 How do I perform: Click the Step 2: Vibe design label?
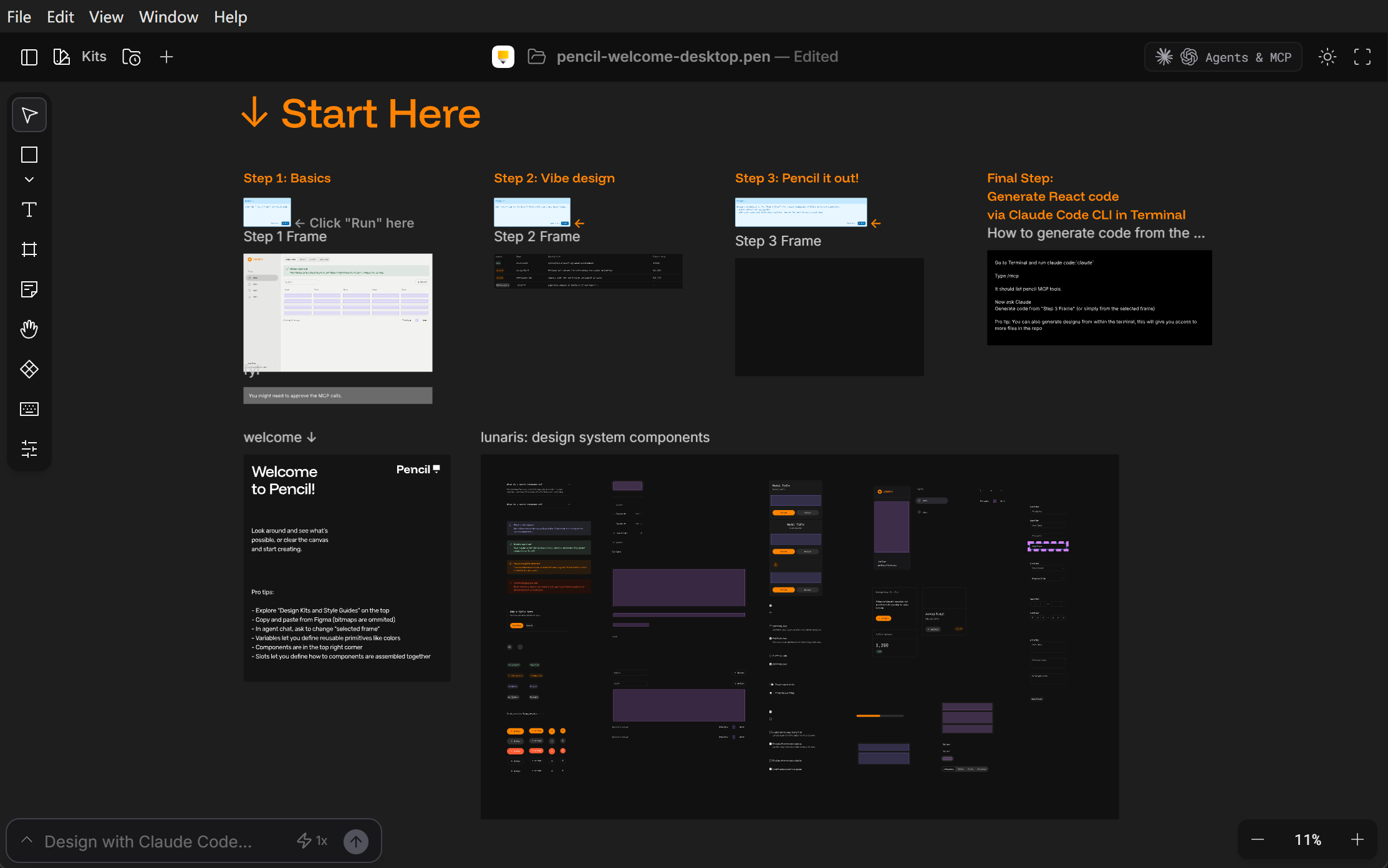click(x=554, y=178)
